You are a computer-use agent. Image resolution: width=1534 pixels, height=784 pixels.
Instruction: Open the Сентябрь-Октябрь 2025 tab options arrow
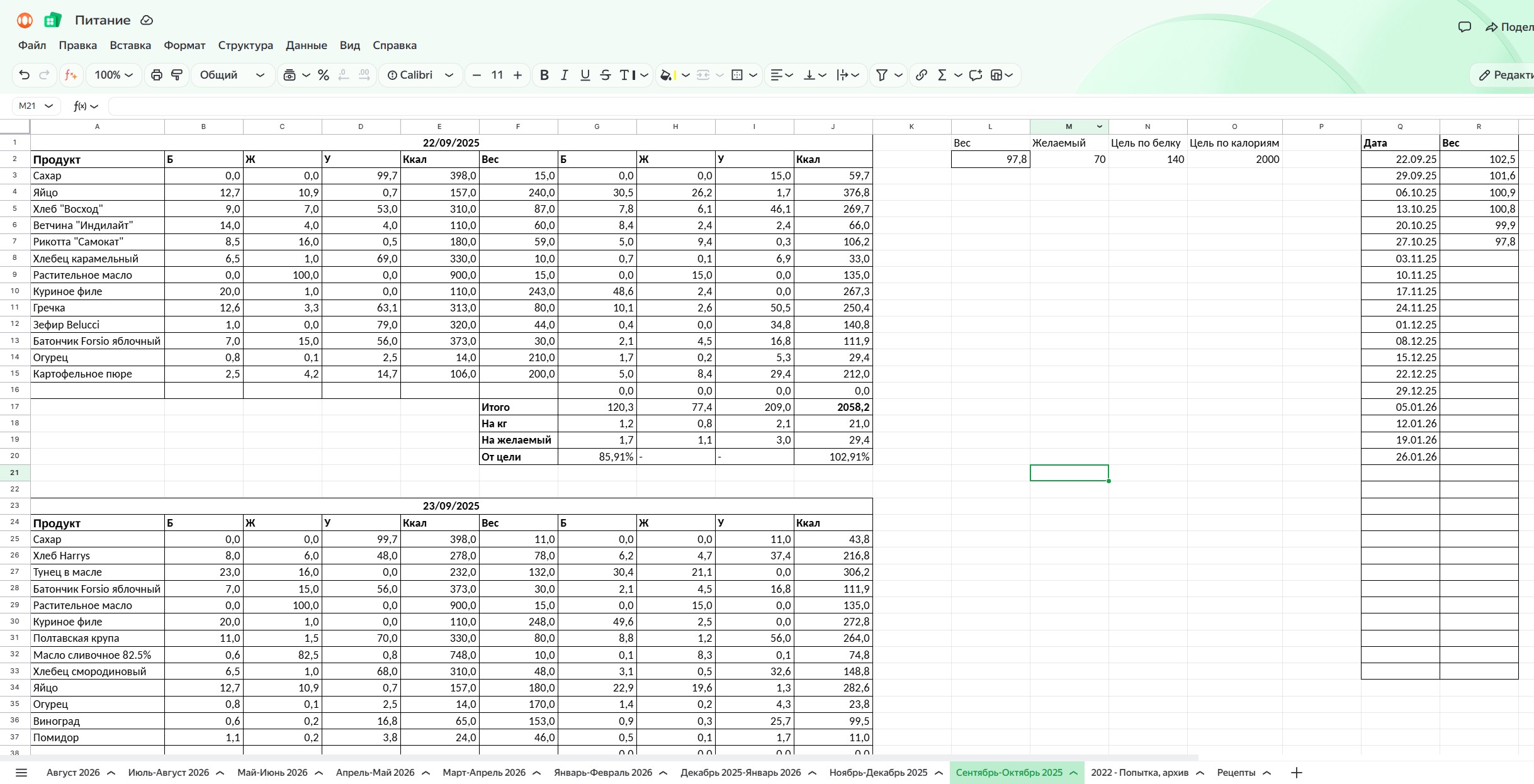[x=1074, y=773]
